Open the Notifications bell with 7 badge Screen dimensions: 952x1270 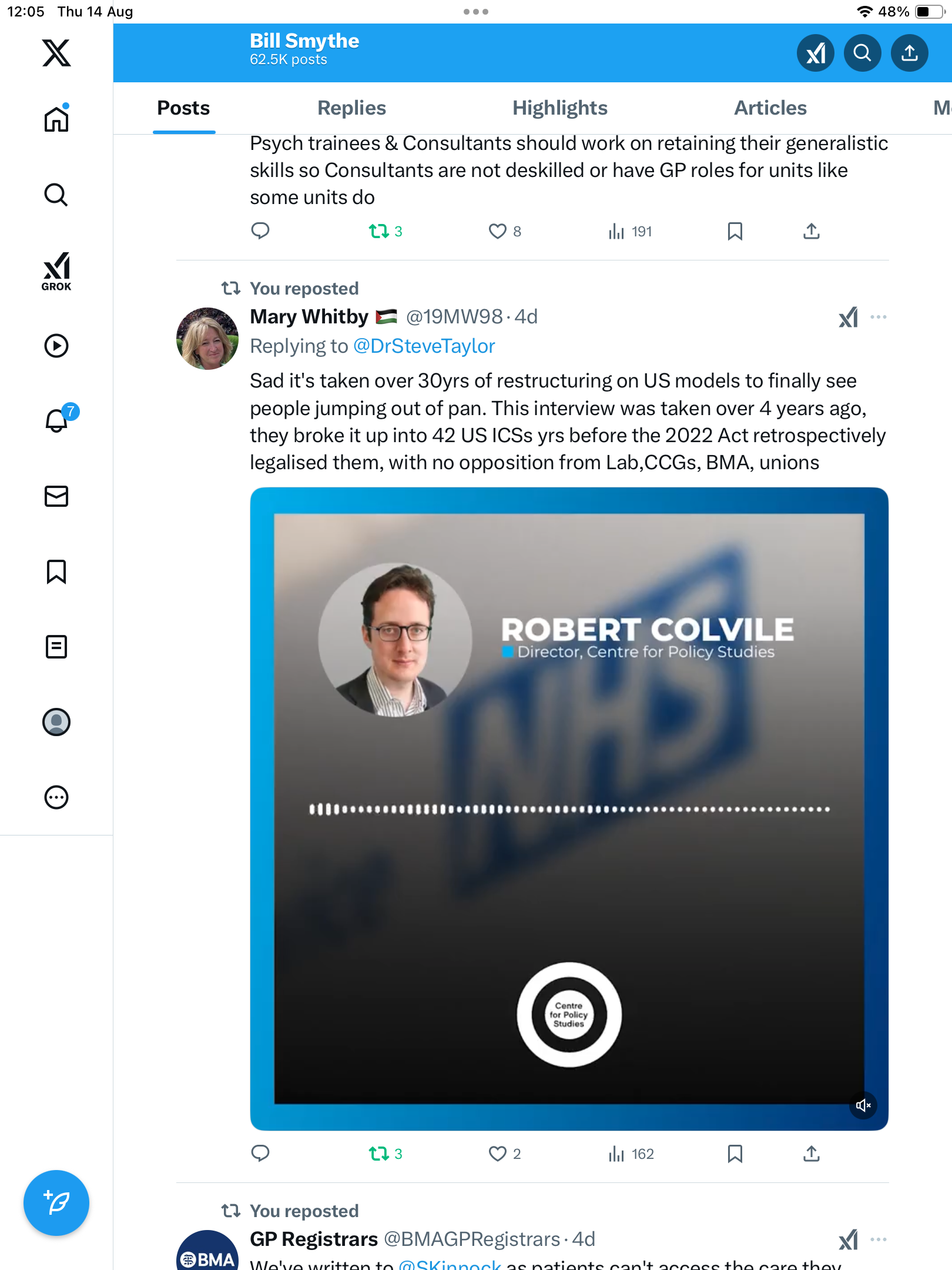(57, 420)
